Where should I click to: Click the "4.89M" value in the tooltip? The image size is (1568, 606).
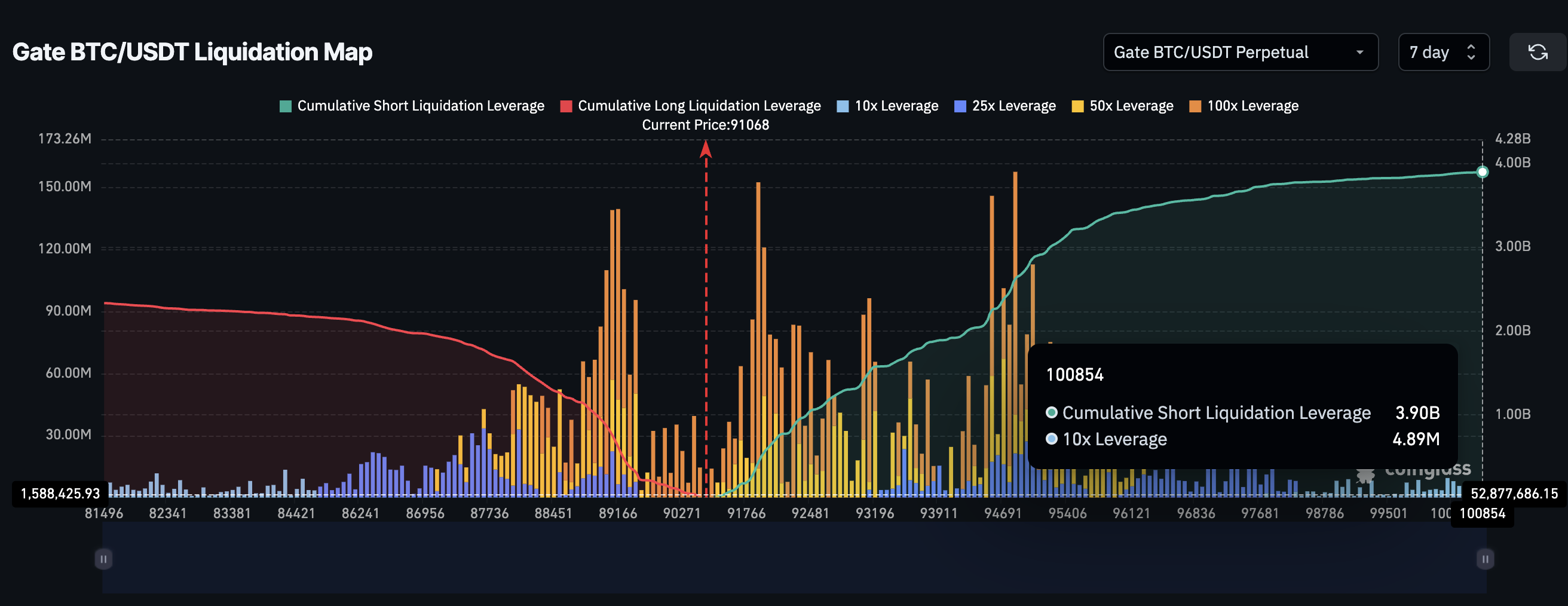pos(1416,439)
